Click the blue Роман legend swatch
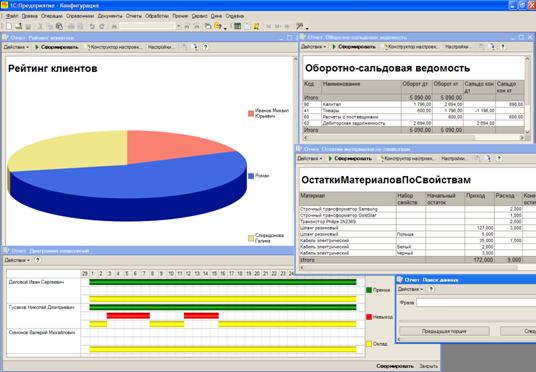This screenshot has height=372, width=536. coord(251,176)
